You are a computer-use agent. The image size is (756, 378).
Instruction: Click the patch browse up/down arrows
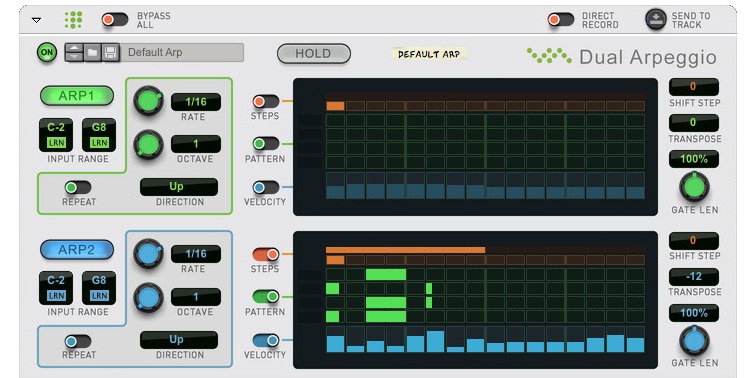pos(74,52)
